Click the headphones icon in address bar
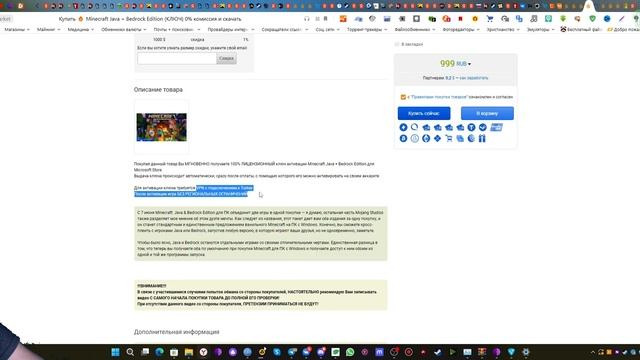The height and width of the screenshot is (360, 640). tap(307, 19)
